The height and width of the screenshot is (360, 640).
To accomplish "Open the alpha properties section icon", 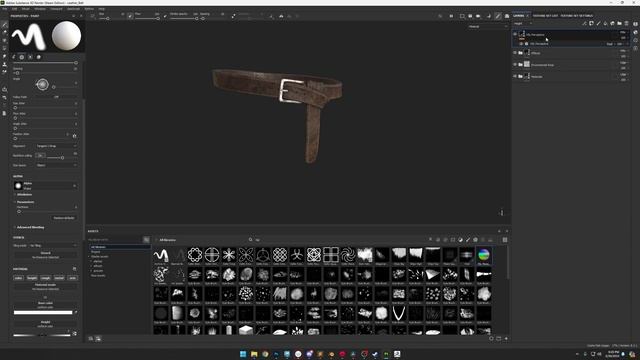I will 22,57.
